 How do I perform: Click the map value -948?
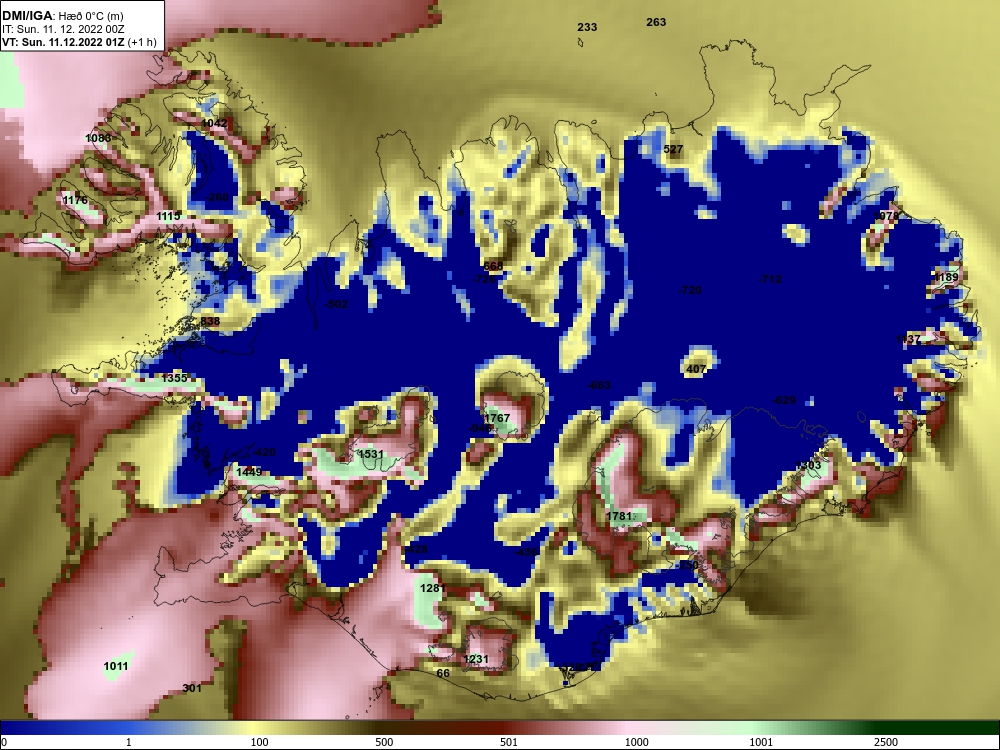point(480,428)
